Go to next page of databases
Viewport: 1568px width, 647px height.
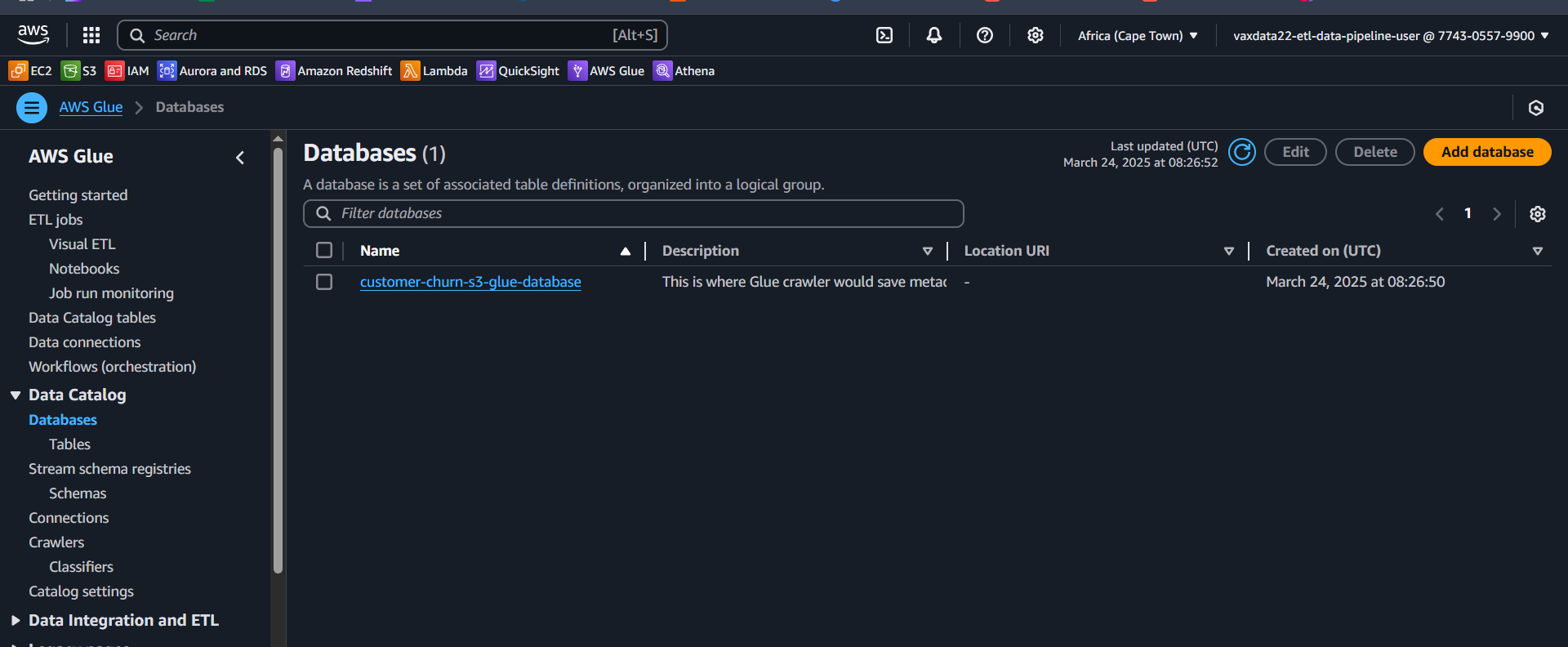pos(1497,214)
